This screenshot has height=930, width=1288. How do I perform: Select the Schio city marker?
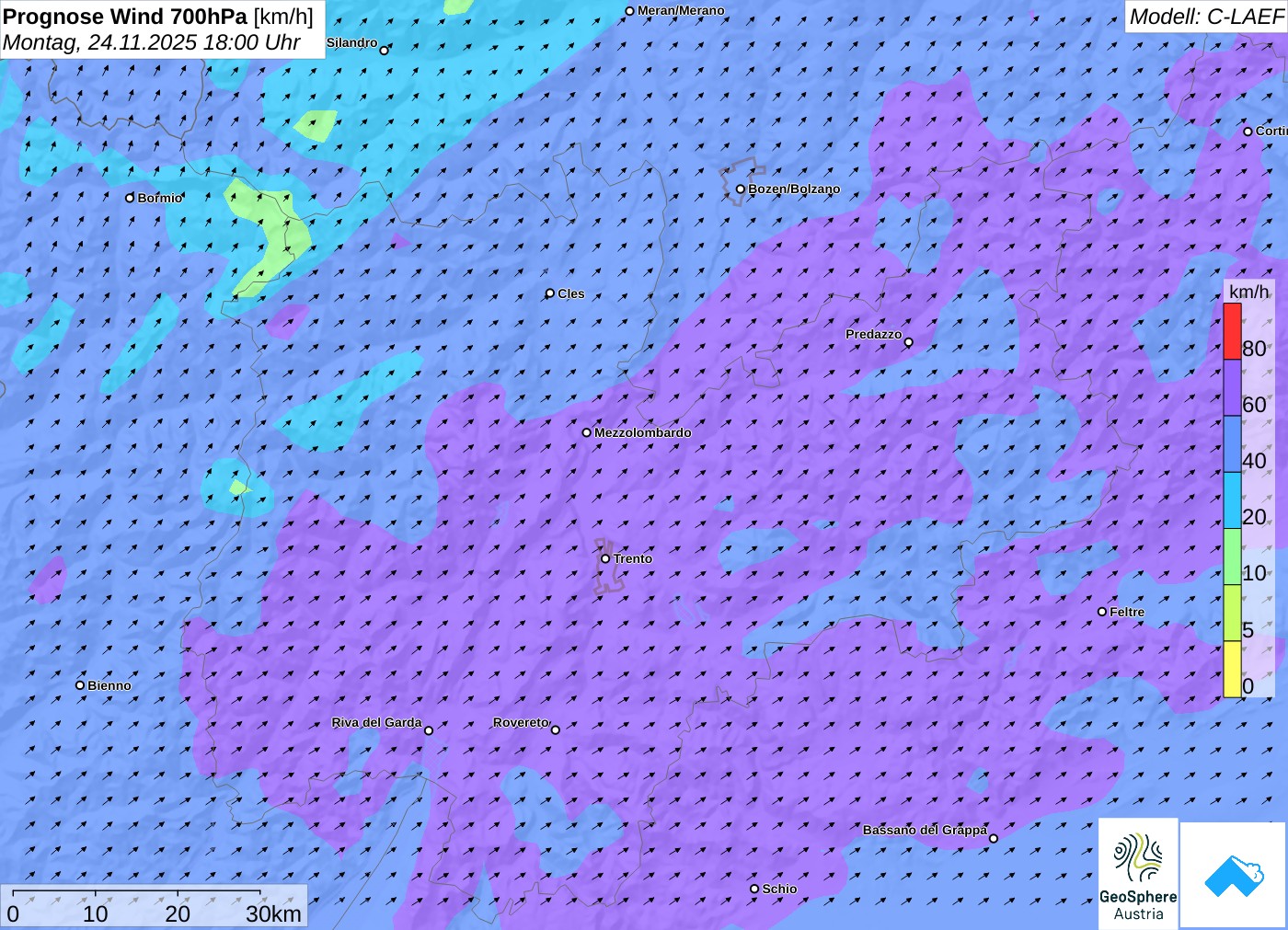[x=754, y=889]
